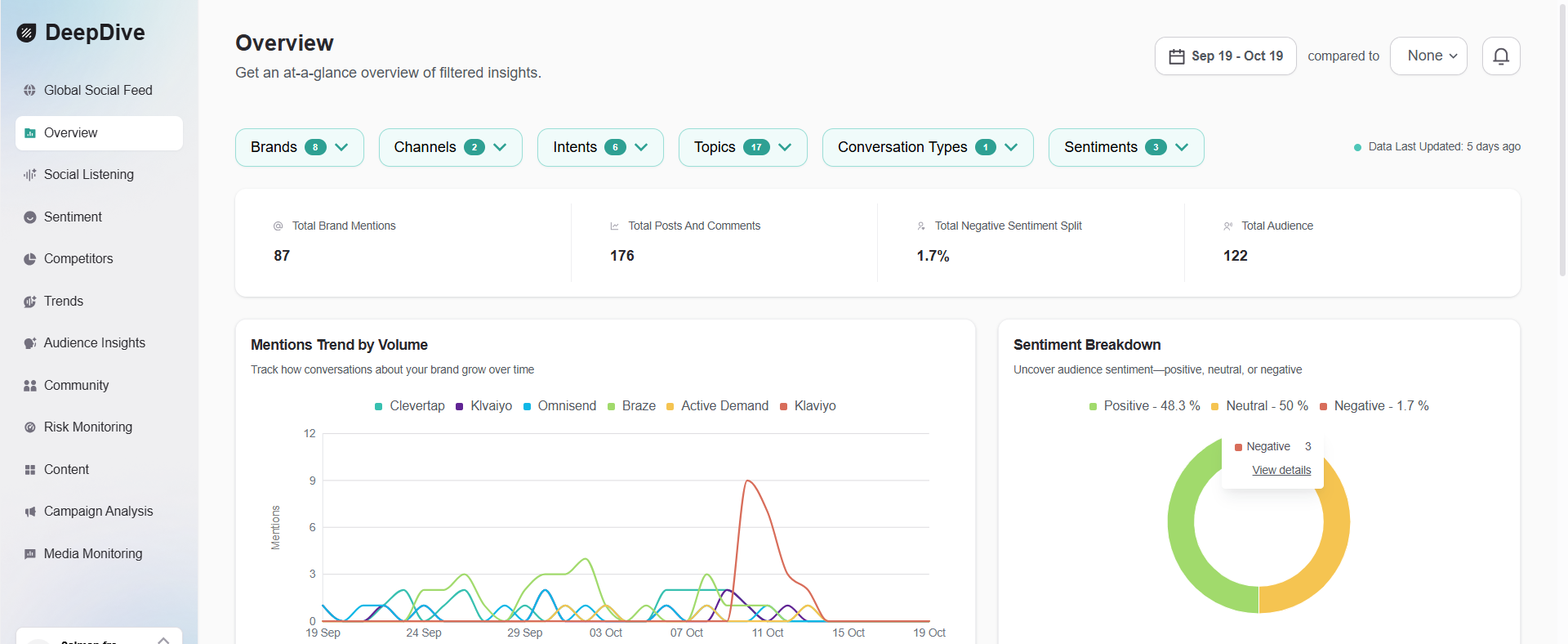Viewport: 1568px width, 644px height.
Task: Select Media Monitoring in sidebar
Action: 99,553
